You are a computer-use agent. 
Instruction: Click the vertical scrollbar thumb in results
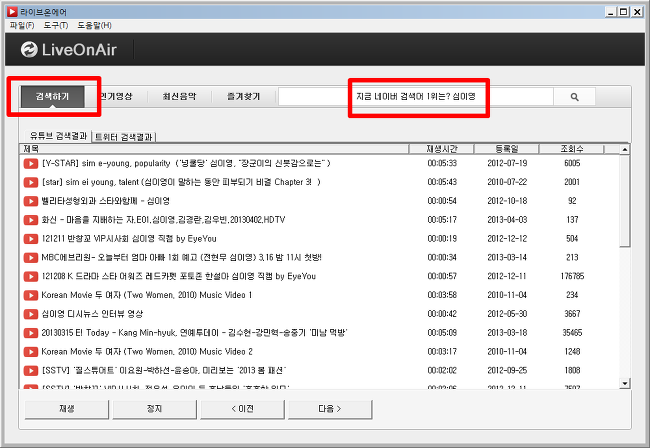pyautogui.click(x=625, y=201)
